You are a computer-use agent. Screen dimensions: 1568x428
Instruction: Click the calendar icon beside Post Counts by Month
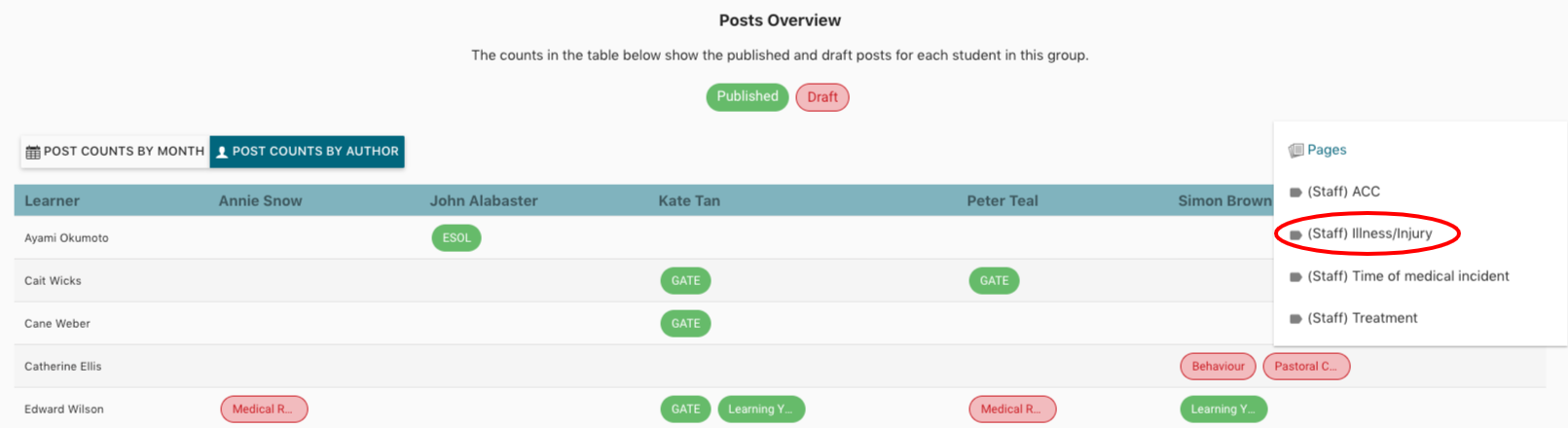(33, 152)
